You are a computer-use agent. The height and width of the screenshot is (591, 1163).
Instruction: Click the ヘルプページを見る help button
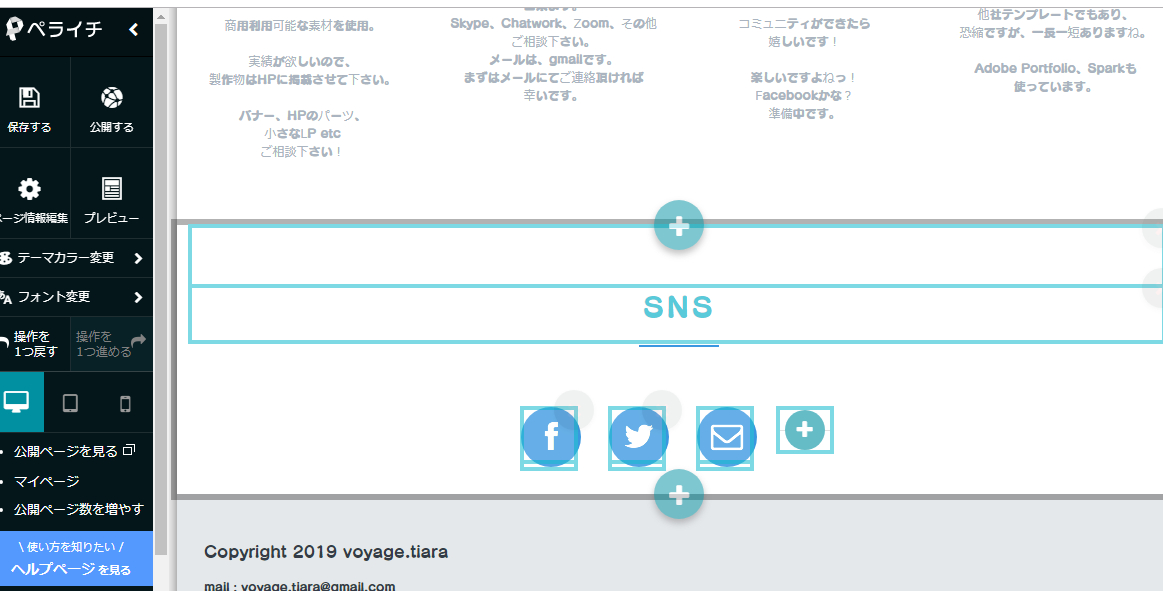71,558
